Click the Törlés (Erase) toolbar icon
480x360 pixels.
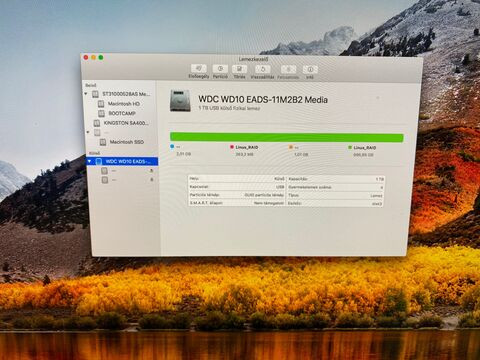coord(239,69)
